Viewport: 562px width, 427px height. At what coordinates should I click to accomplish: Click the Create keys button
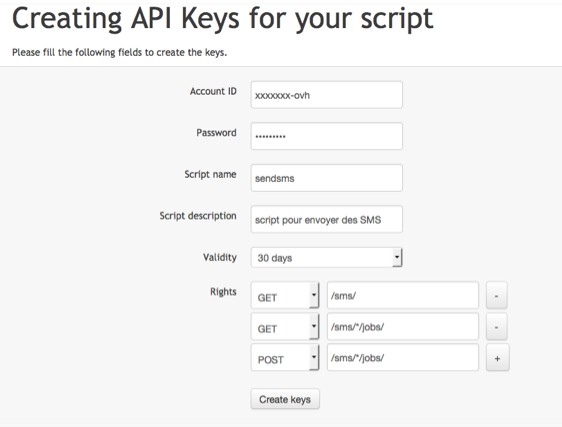[x=285, y=399]
